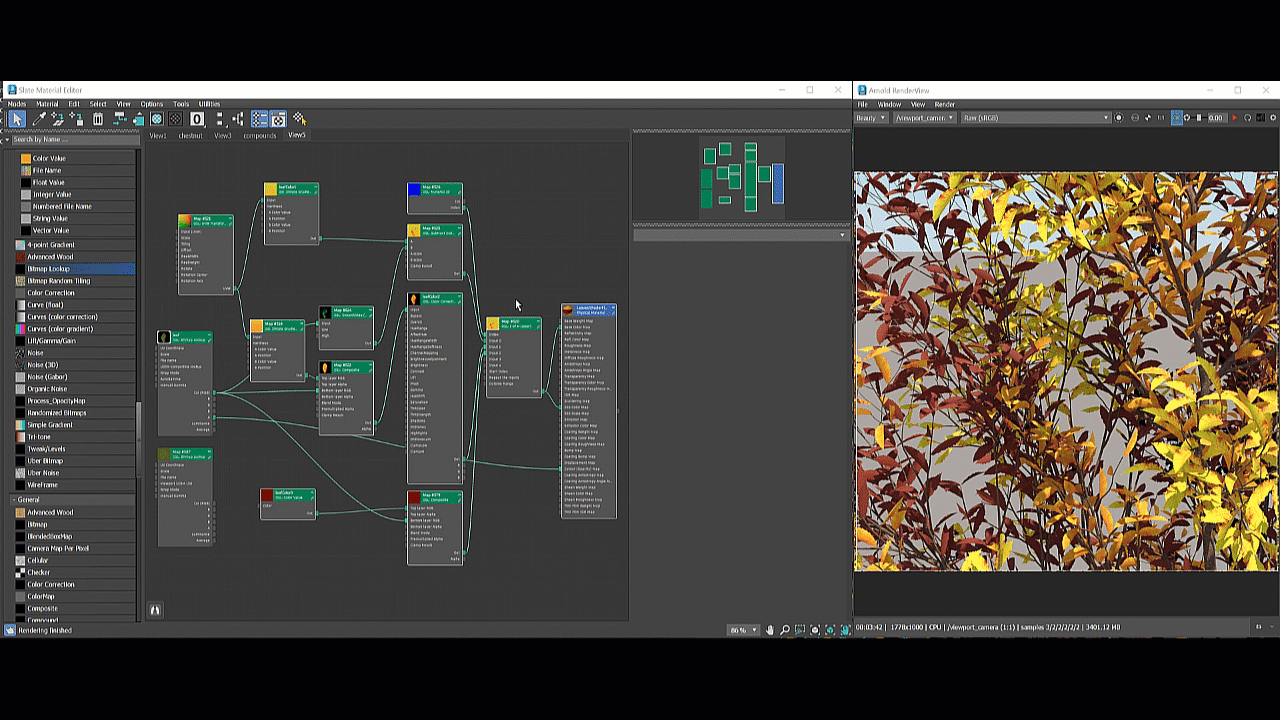The image size is (1280, 720).
Task: Toggle the Material/Map Browser panel button
Action: (x=259, y=119)
